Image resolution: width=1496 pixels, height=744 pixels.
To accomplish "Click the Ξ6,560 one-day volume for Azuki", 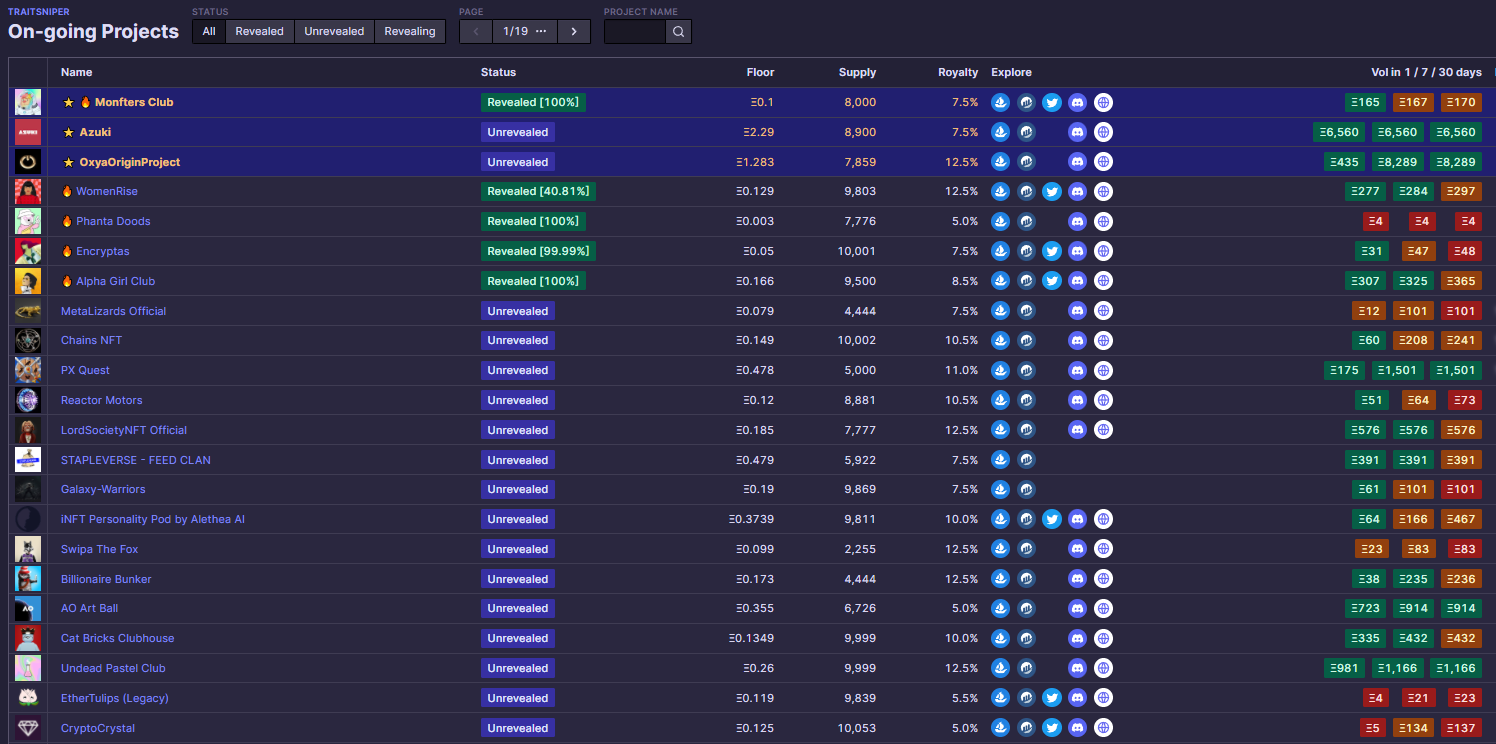I will coord(1339,132).
